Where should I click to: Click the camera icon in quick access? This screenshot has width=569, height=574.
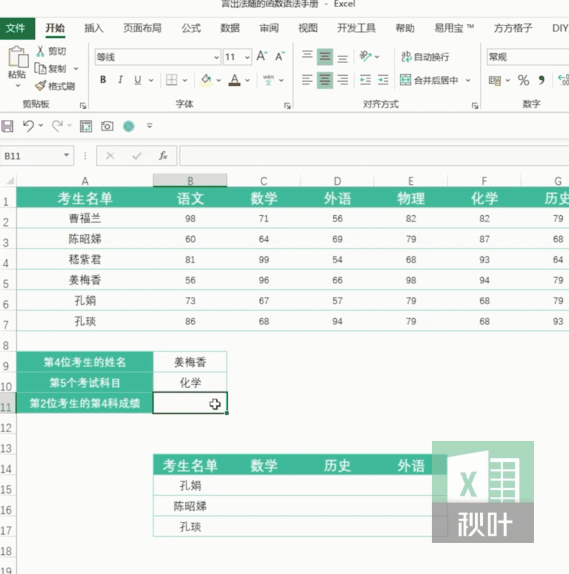(107, 126)
